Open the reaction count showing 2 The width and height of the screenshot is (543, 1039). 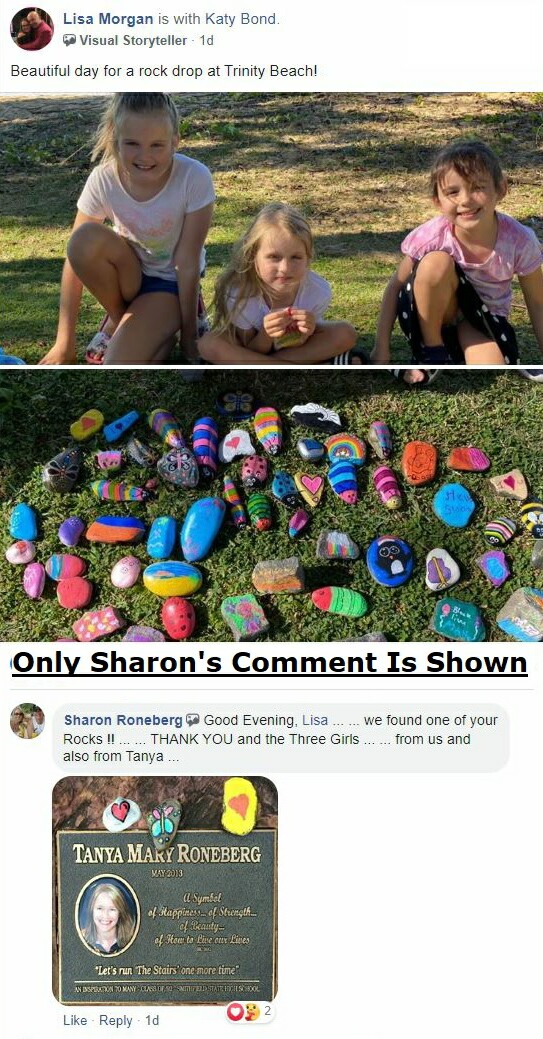267,1011
